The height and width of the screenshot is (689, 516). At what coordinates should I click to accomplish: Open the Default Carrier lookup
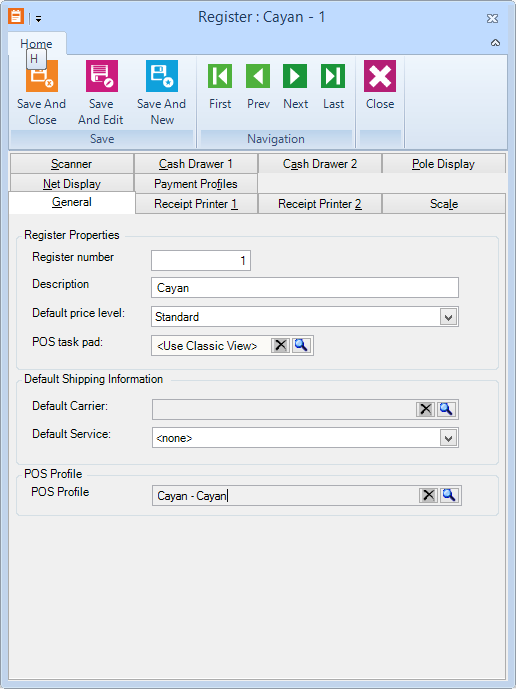pyautogui.click(x=446, y=409)
